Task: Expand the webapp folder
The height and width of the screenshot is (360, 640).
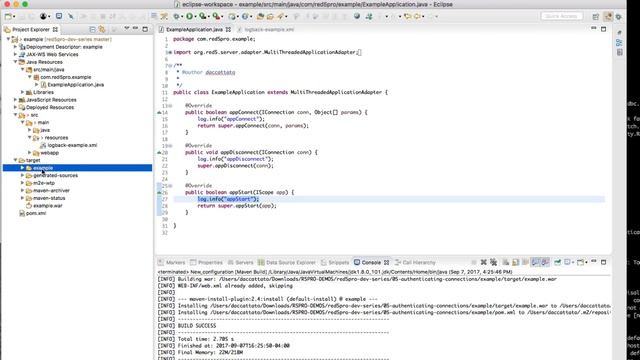Action: pyautogui.click(x=30, y=153)
